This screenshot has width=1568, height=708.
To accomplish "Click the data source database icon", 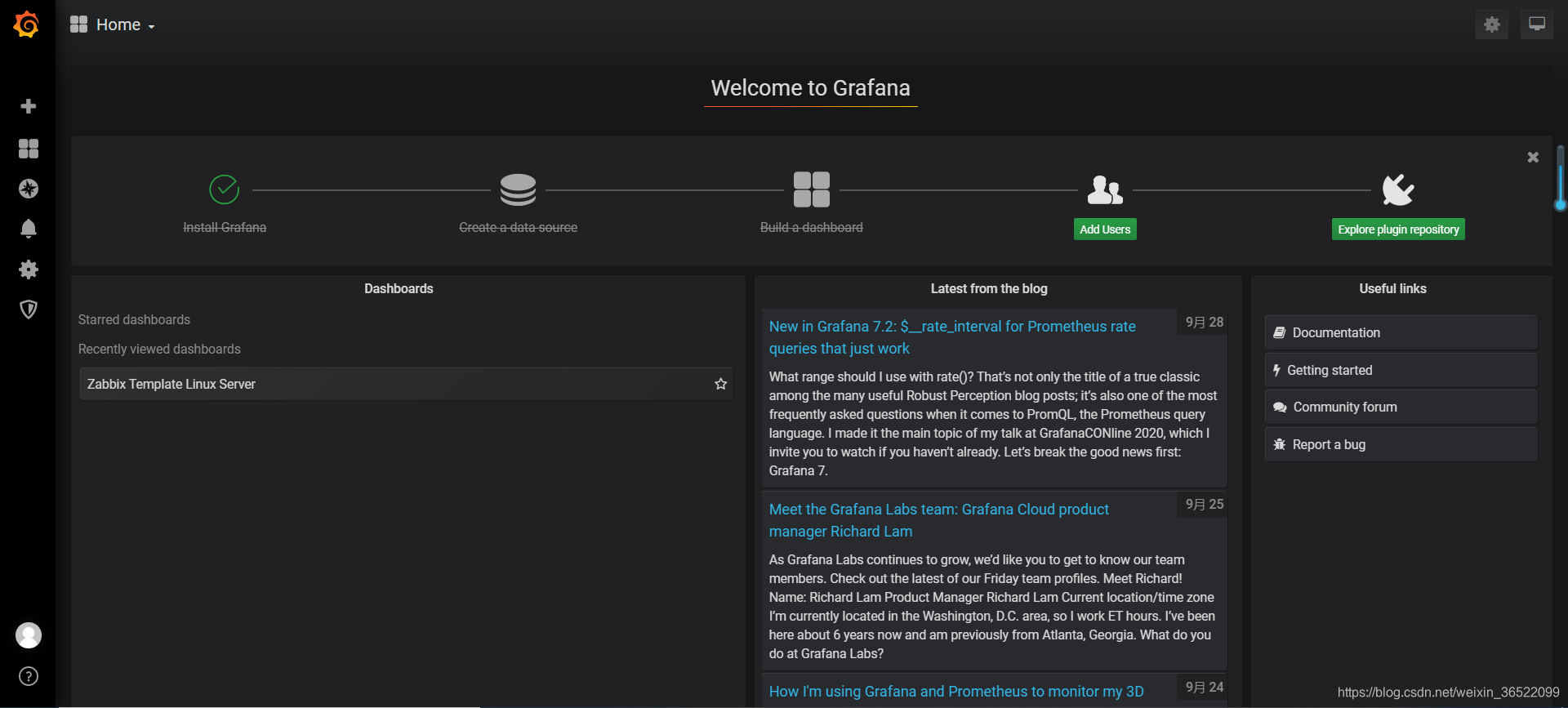I will coord(519,189).
